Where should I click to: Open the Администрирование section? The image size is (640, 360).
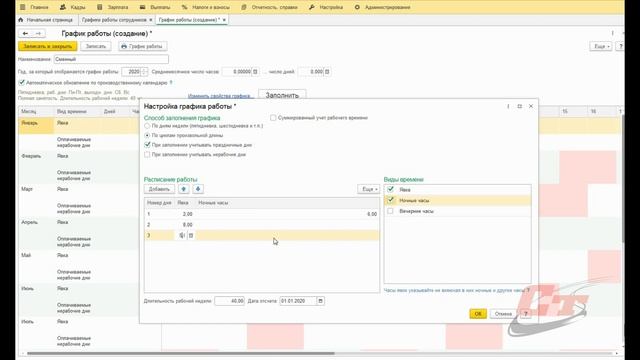pyautogui.click(x=382, y=7)
